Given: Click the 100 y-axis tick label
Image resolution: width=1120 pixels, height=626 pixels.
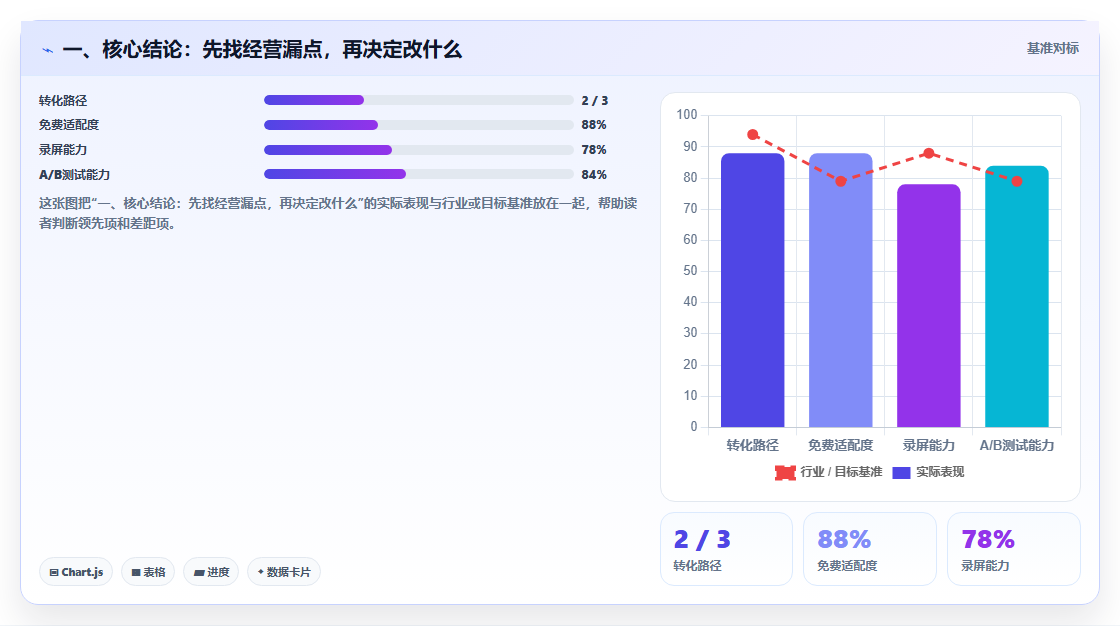Looking at the screenshot, I should coord(686,114).
